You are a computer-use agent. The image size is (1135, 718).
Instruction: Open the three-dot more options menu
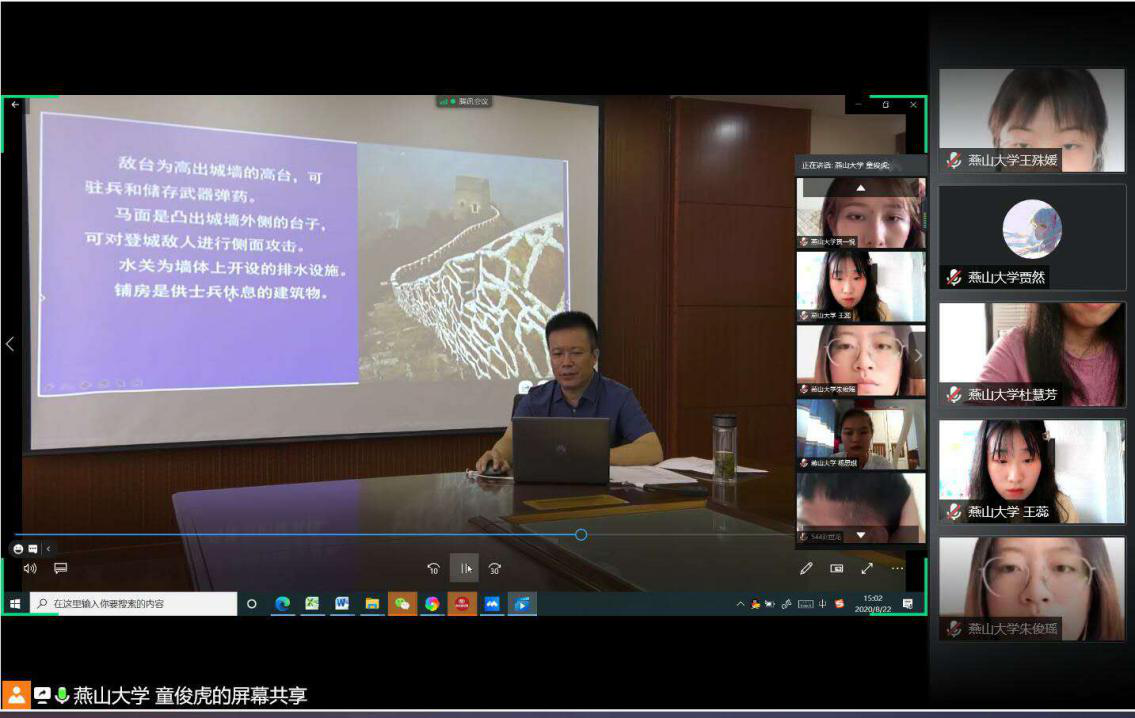(898, 568)
